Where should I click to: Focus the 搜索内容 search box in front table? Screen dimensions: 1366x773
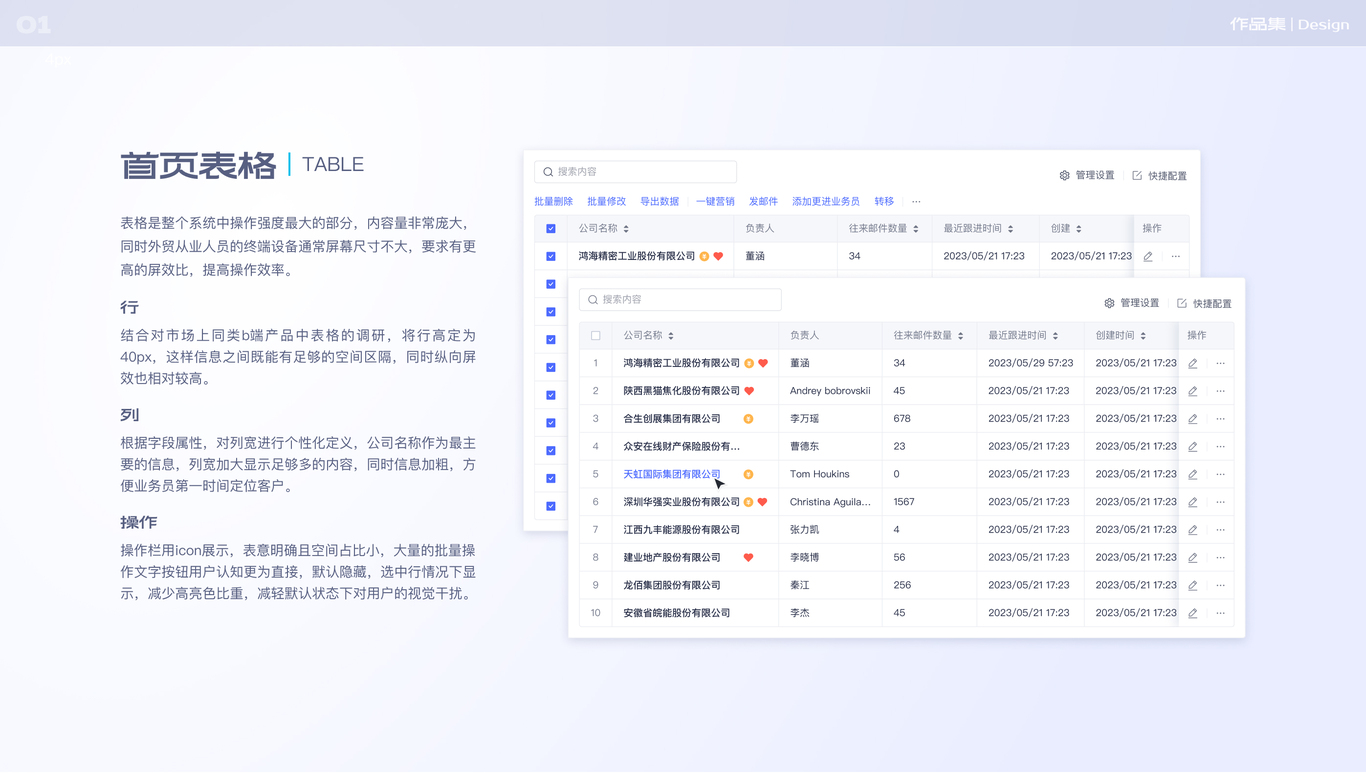click(680, 299)
